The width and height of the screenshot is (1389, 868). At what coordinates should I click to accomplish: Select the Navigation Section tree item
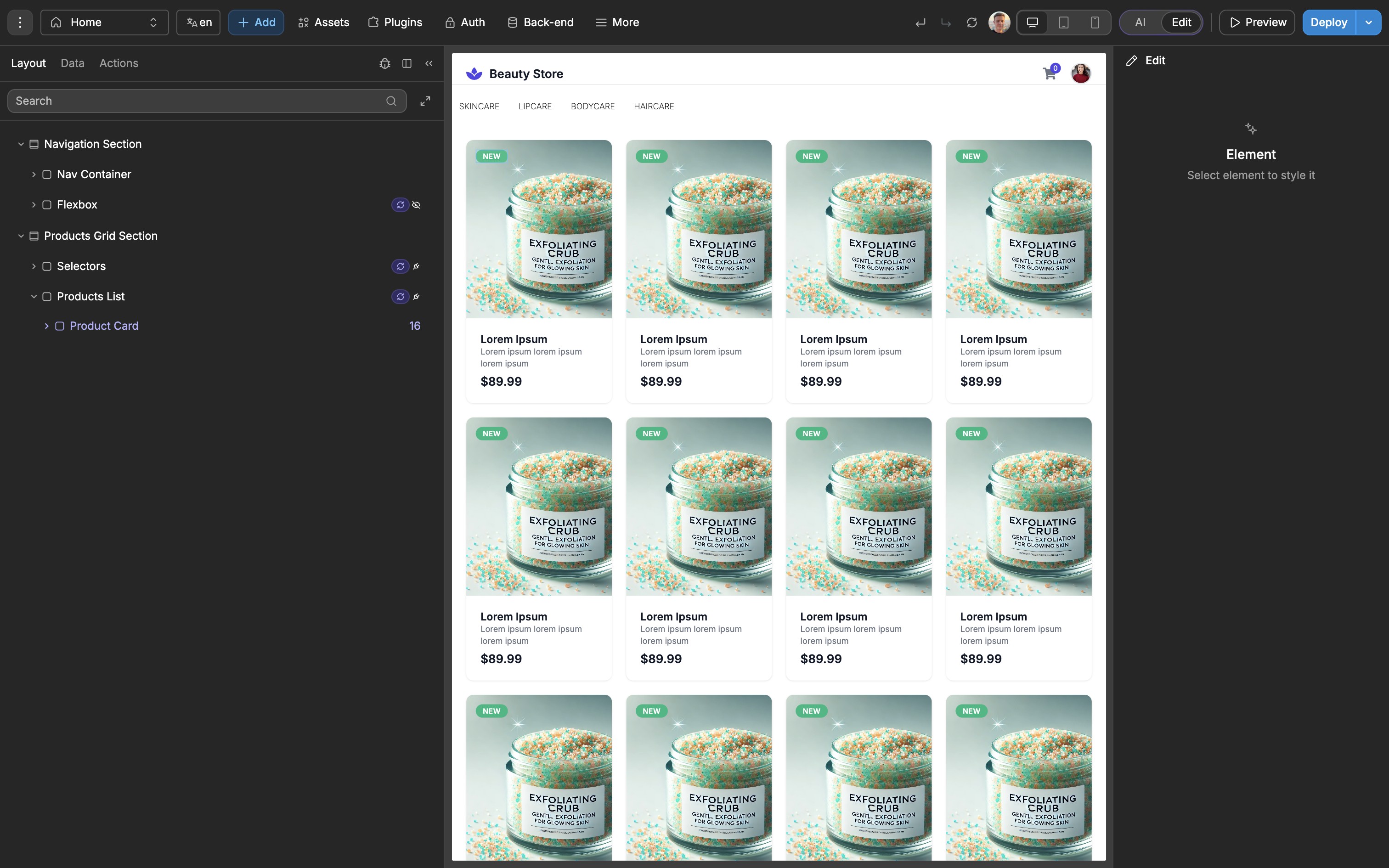(92, 144)
